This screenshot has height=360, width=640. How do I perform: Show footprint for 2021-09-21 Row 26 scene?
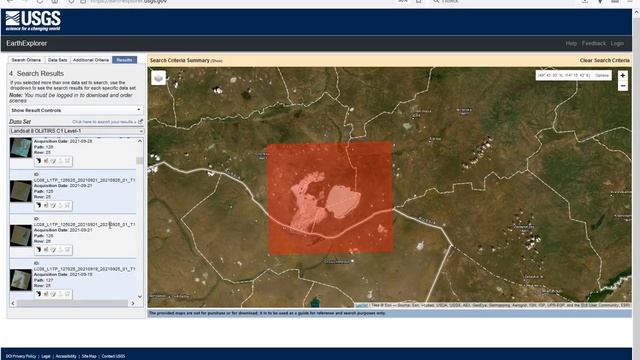pyautogui.click(x=38, y=250)
